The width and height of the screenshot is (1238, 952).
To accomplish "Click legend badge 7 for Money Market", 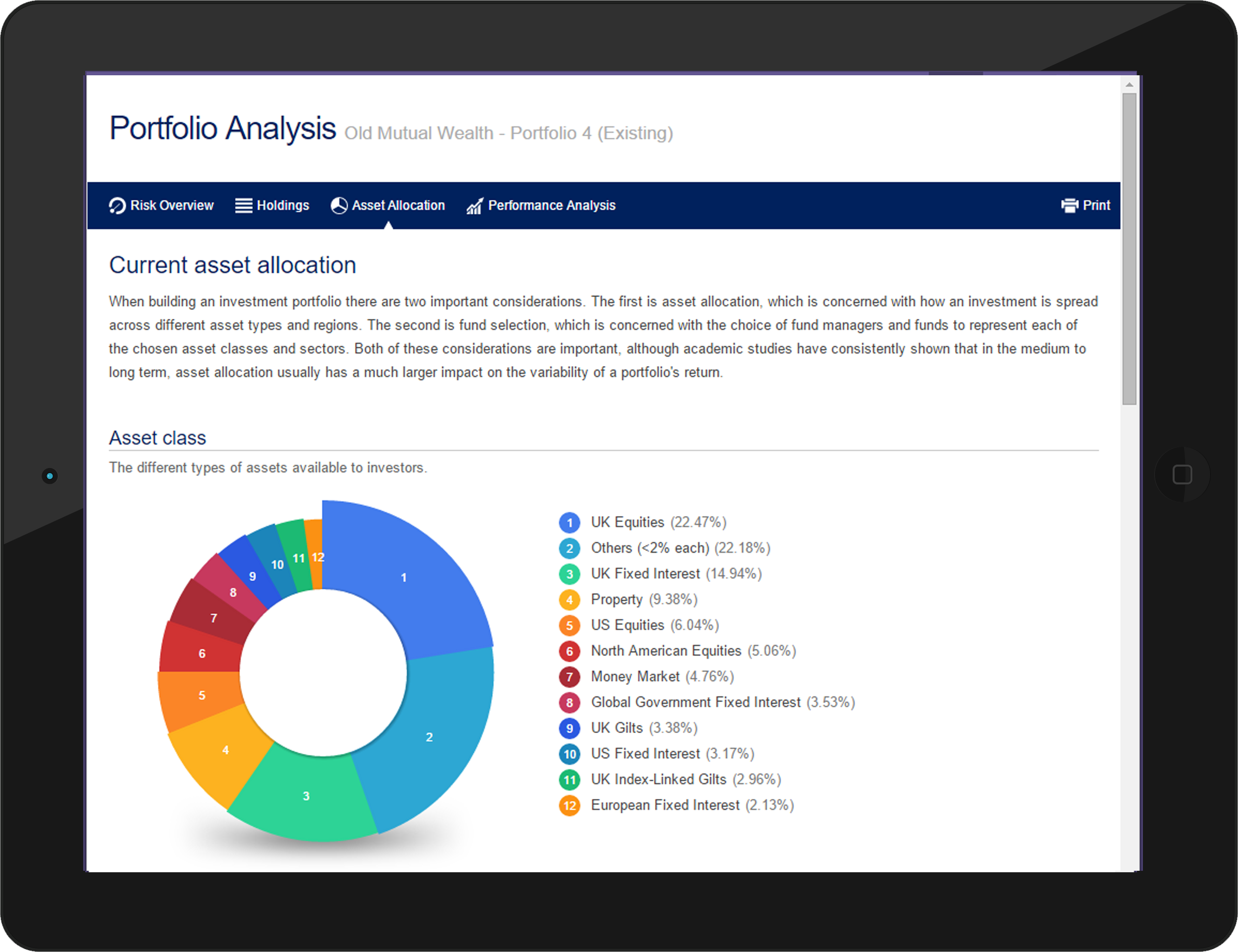I will tap(569, 677).
